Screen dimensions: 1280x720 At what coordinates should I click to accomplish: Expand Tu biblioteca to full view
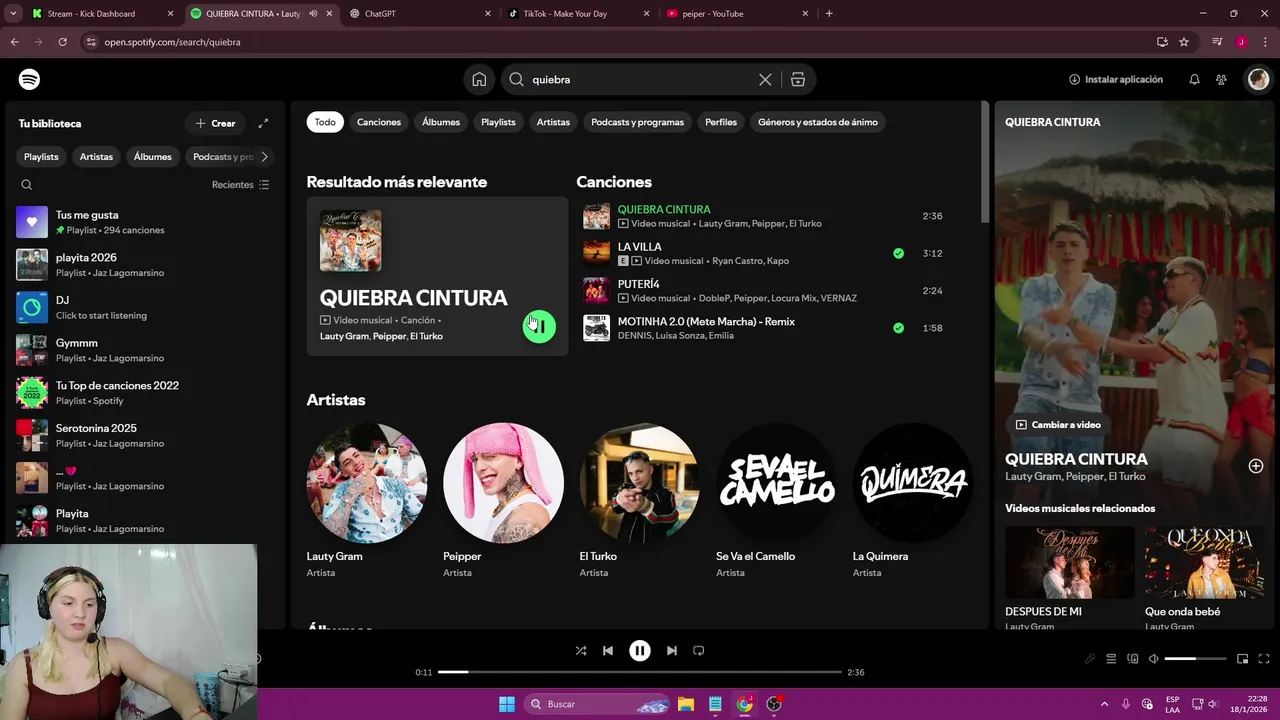point(263,123)
